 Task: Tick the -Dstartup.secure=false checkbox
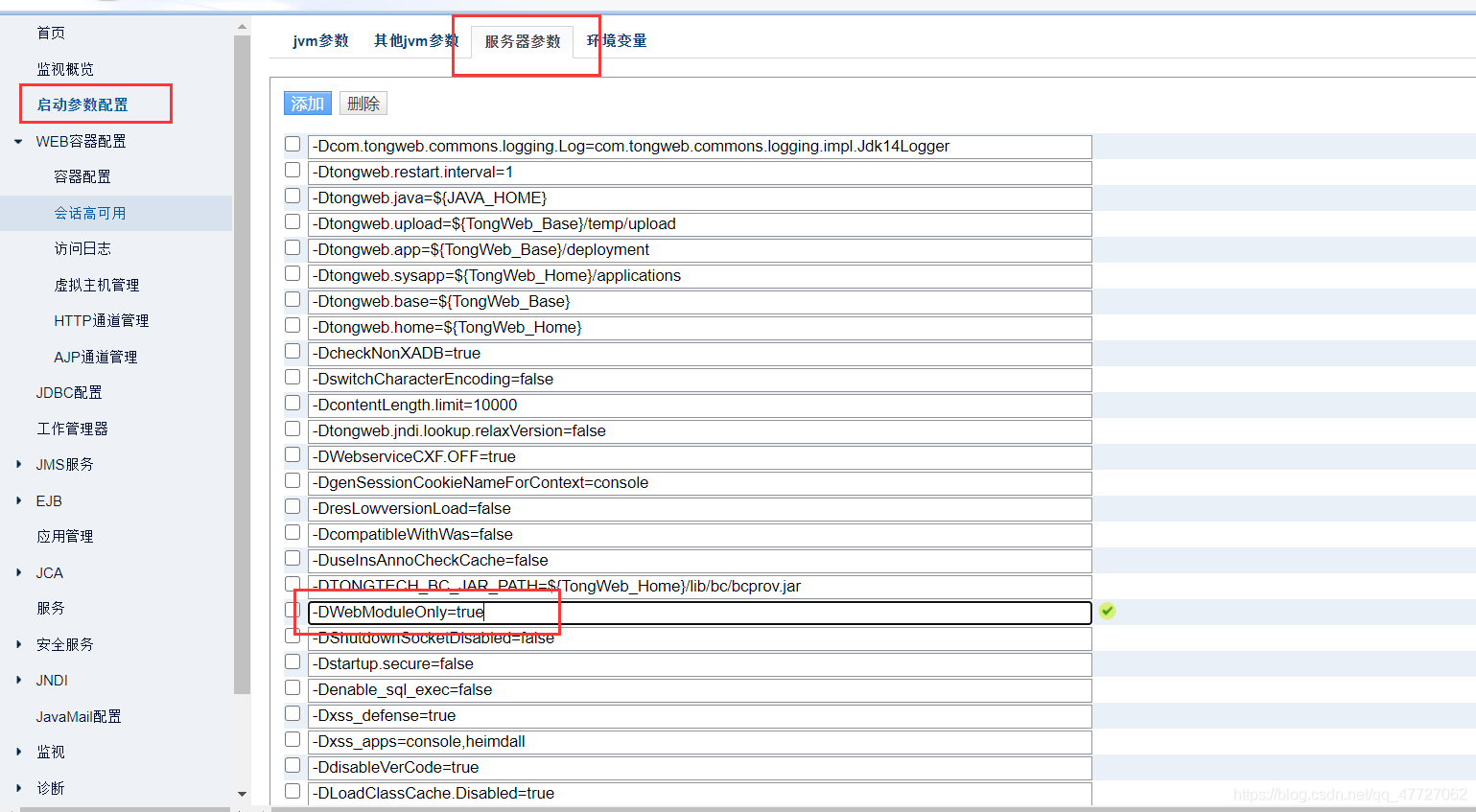[x=293, y=661]
